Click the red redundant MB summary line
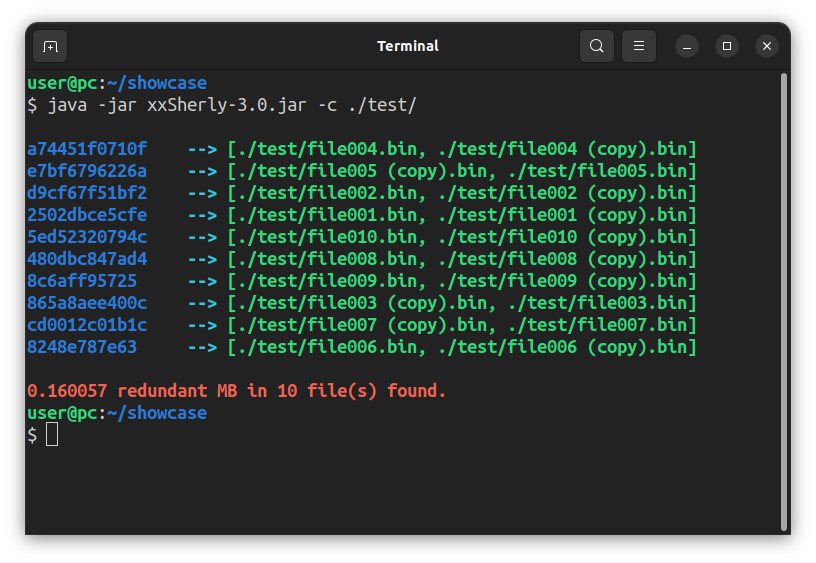 click(237, 391)
